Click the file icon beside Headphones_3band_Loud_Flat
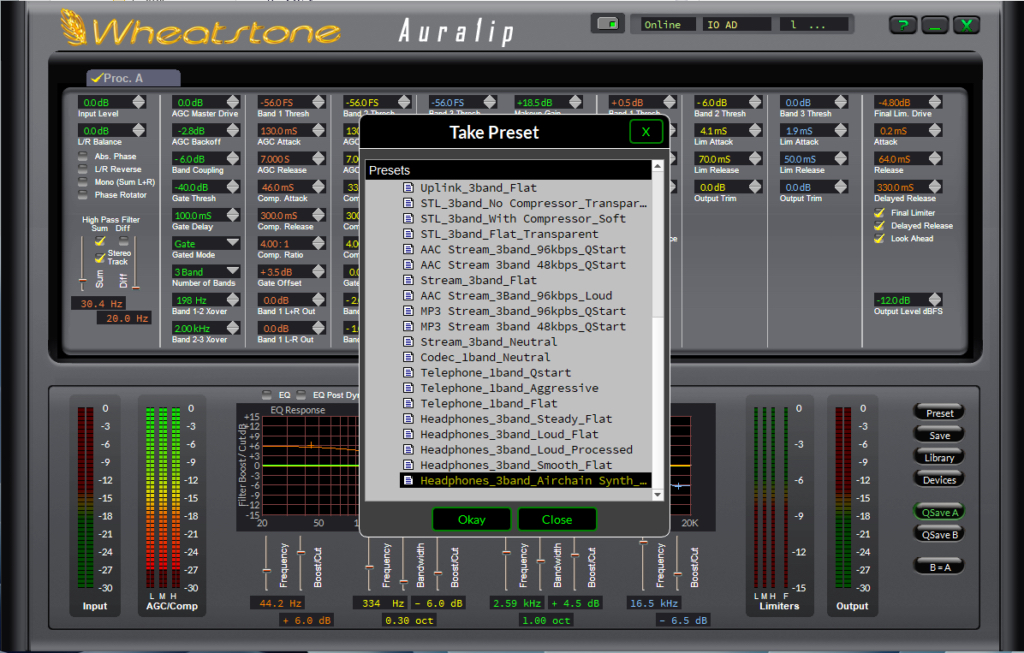1024x653 pixels. click(x=408, y=434)
